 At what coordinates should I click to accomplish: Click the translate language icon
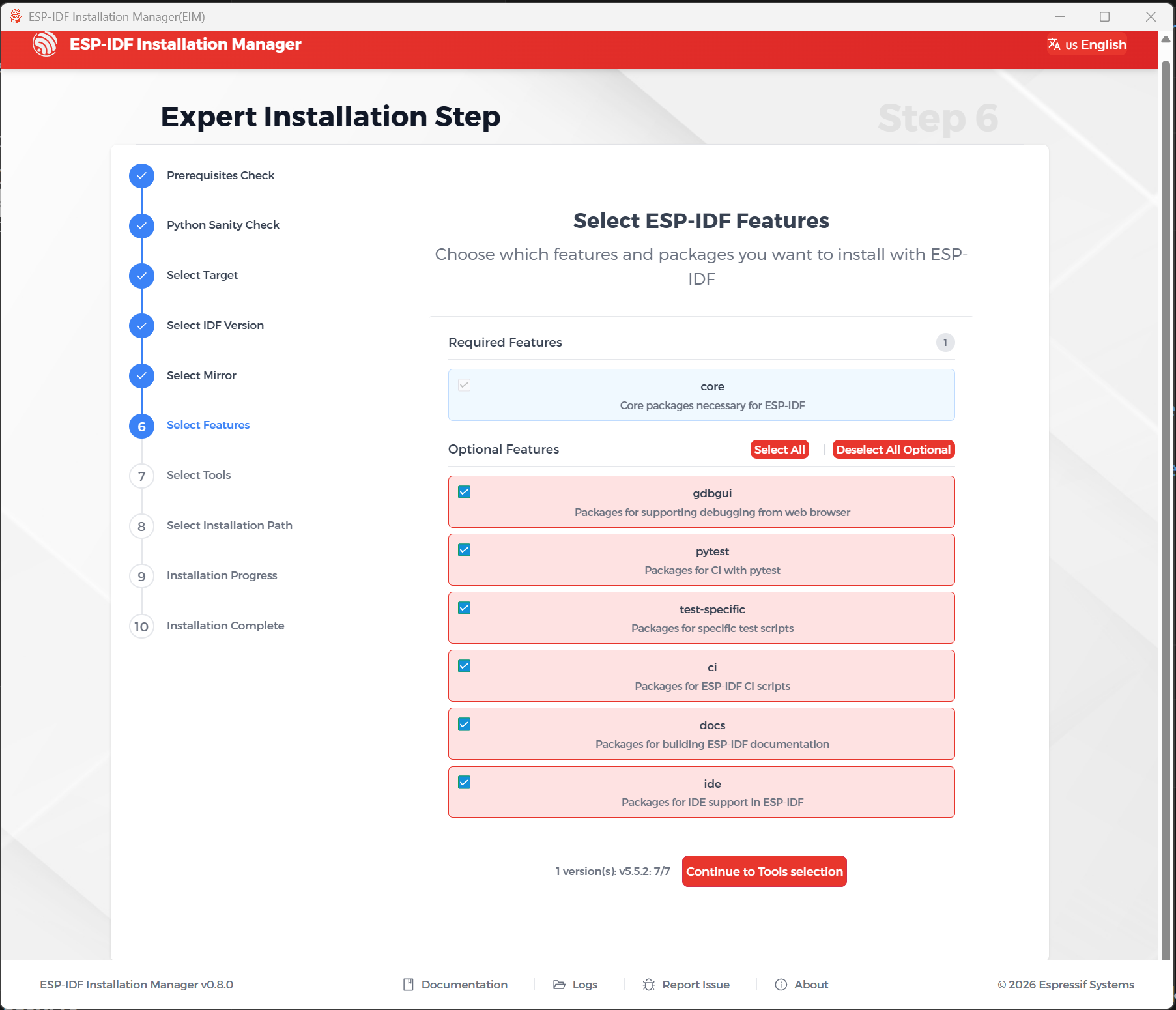click(1054, 44)
